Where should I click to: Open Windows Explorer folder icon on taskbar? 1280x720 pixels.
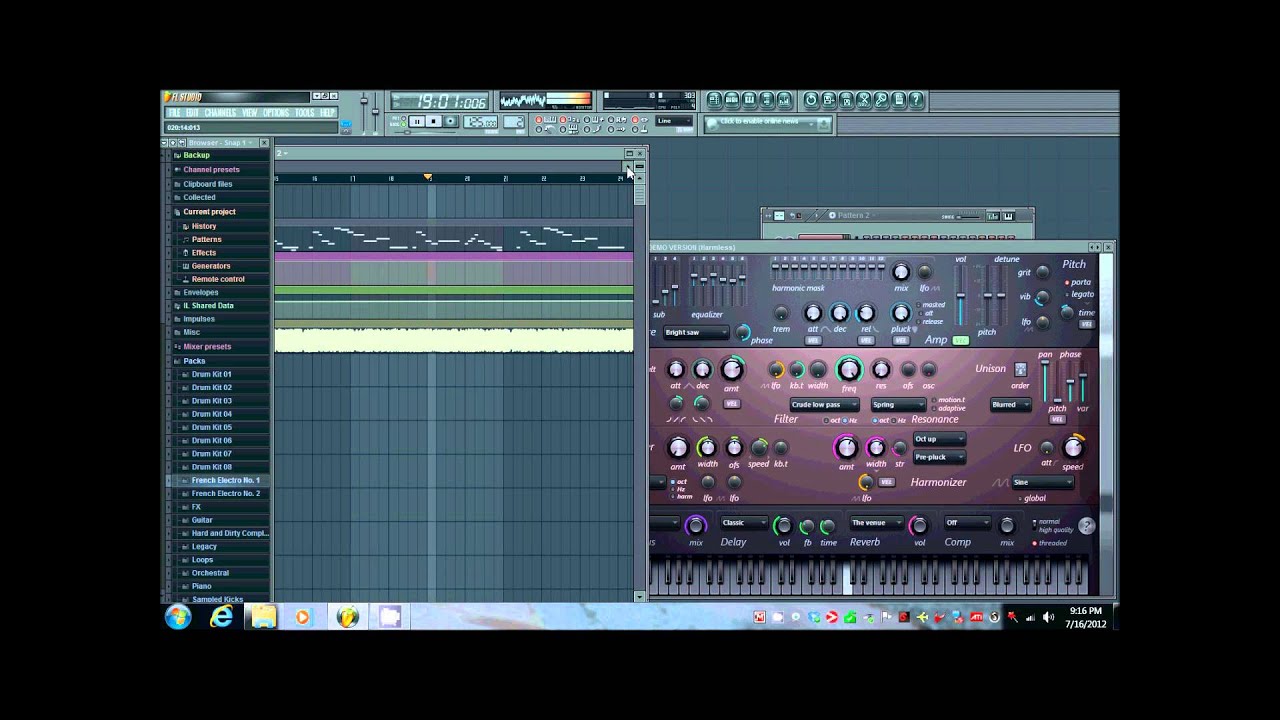[263, 617]
